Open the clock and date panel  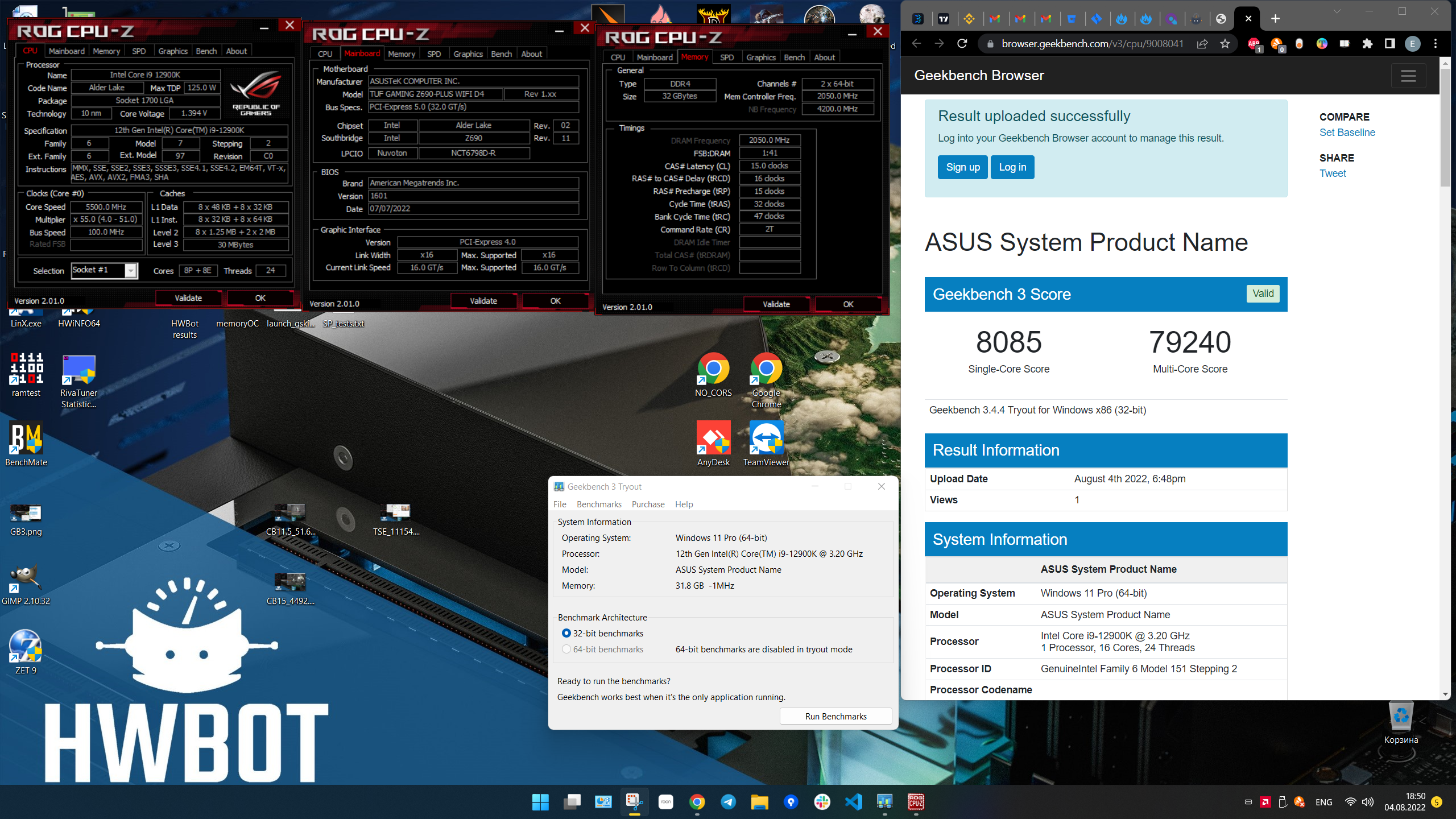(1405, 802)
